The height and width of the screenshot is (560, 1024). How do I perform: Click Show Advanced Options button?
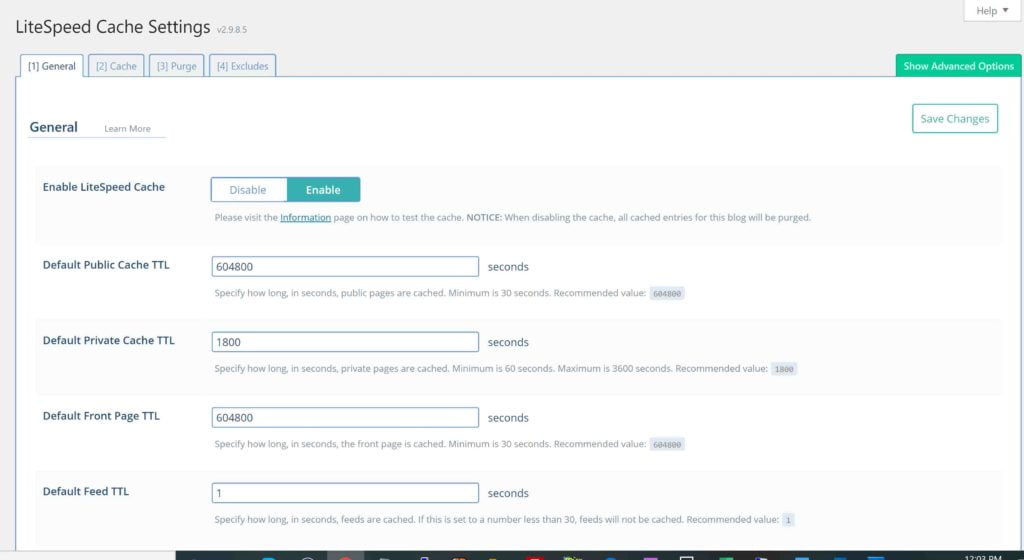click(958, 66)
